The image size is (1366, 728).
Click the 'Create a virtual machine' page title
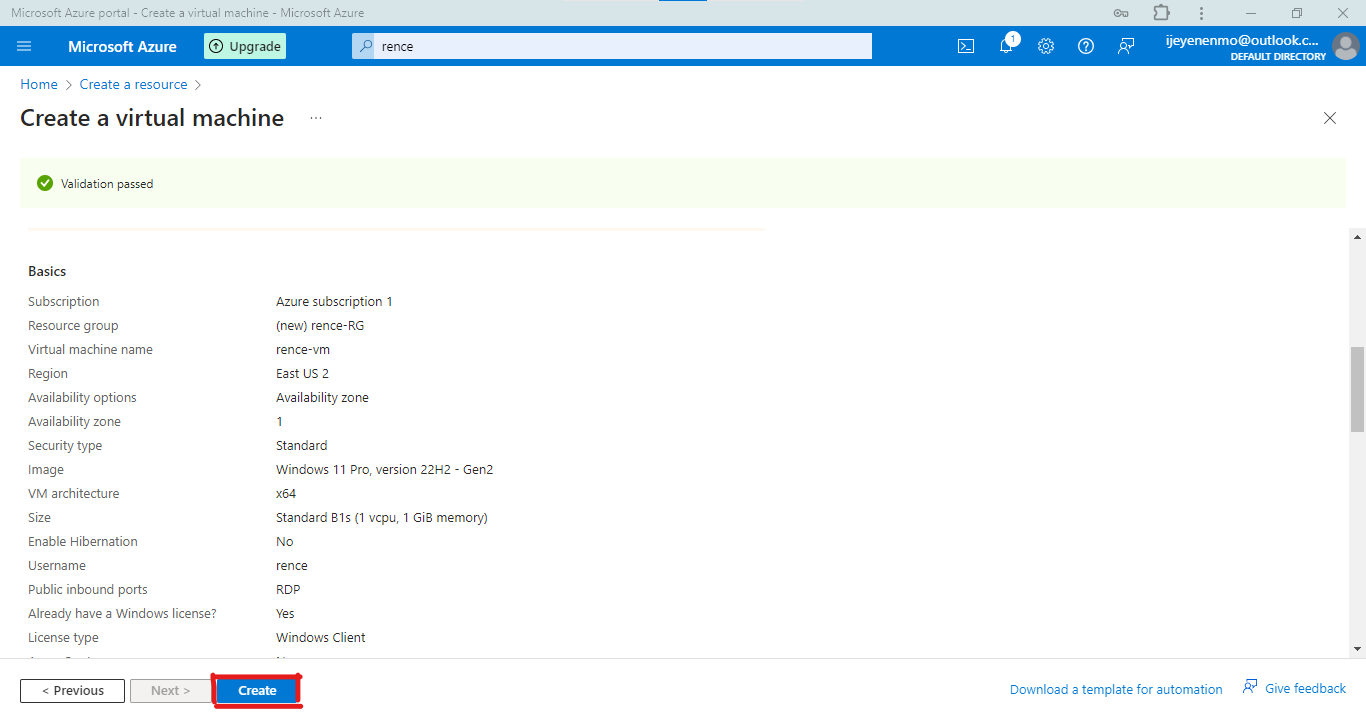152,118
